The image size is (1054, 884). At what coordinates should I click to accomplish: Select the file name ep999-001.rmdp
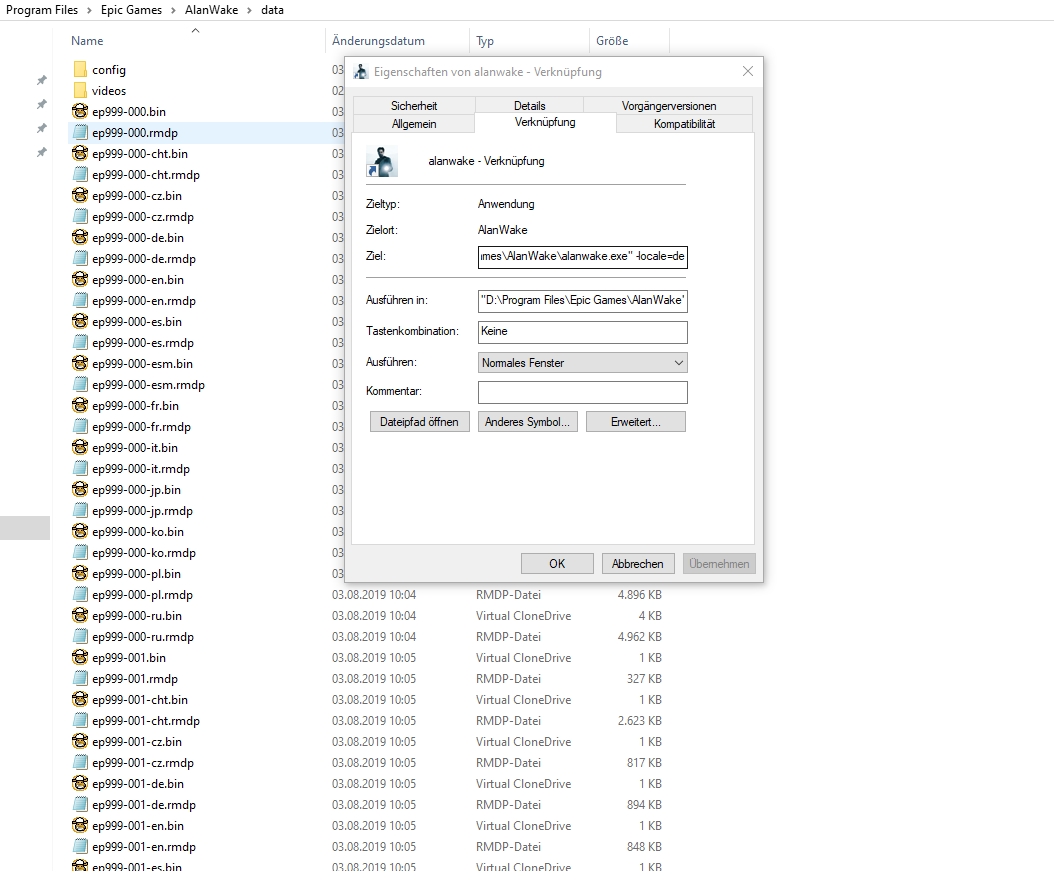click(x=135, y=679)
